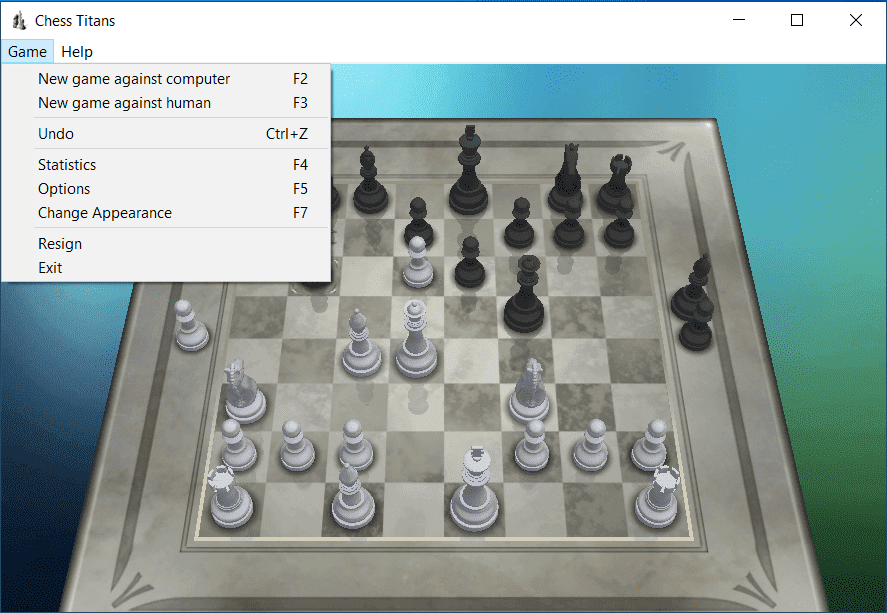Select the white king piece
This screenshot has width=887, height=613.
(x=474, y=490)
